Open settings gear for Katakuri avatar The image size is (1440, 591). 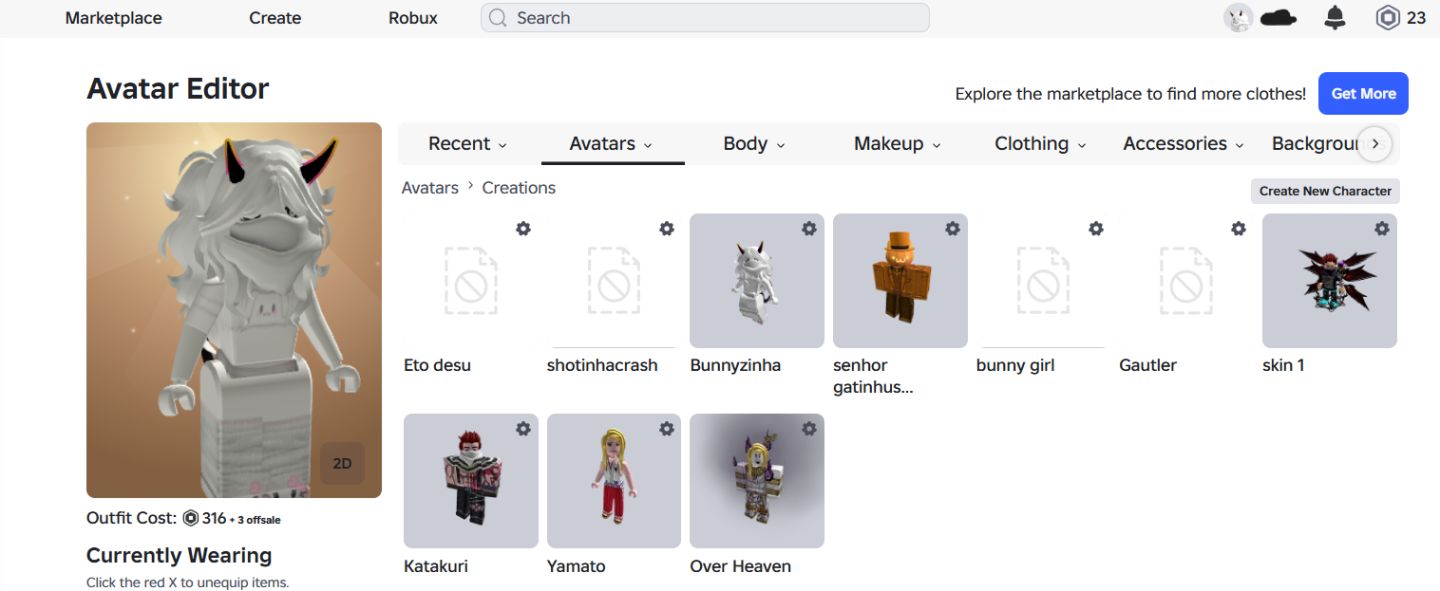tap(523, 429)
